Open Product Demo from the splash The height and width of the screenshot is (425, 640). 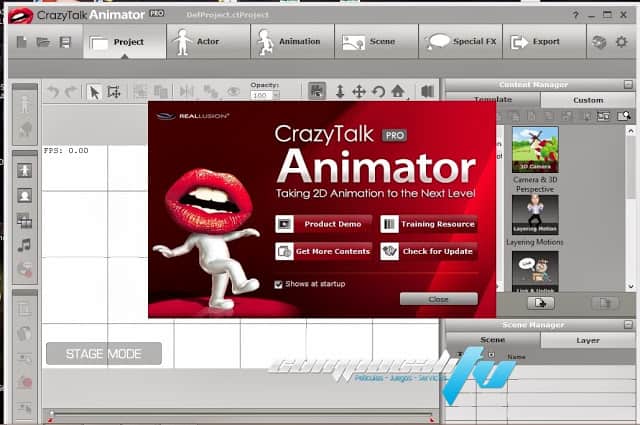[x=324, y=224]
